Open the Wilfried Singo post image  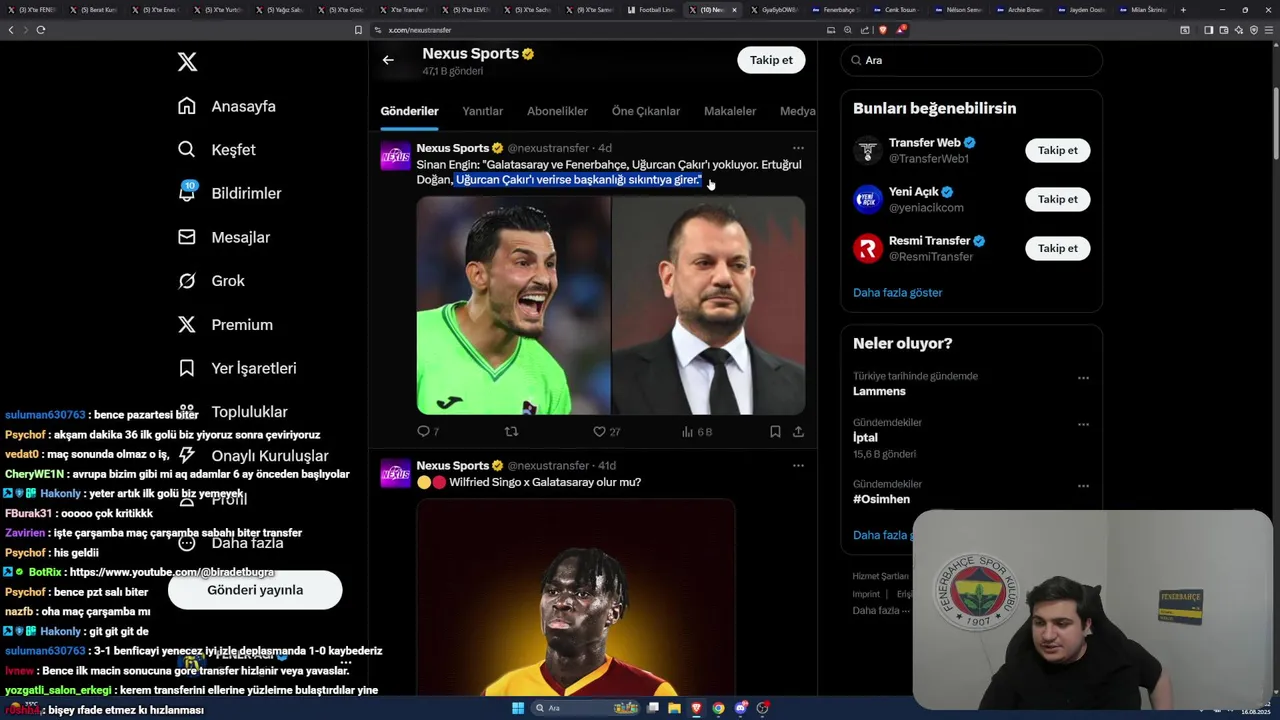tap(575, 597)
